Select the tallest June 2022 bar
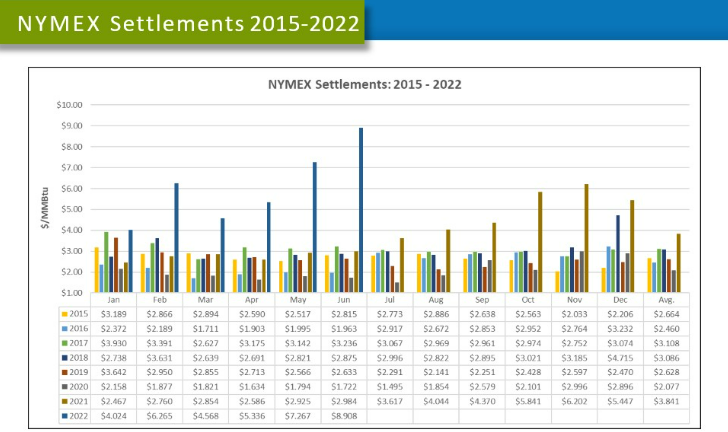This screenshot has height=432, width=728. 361,210
